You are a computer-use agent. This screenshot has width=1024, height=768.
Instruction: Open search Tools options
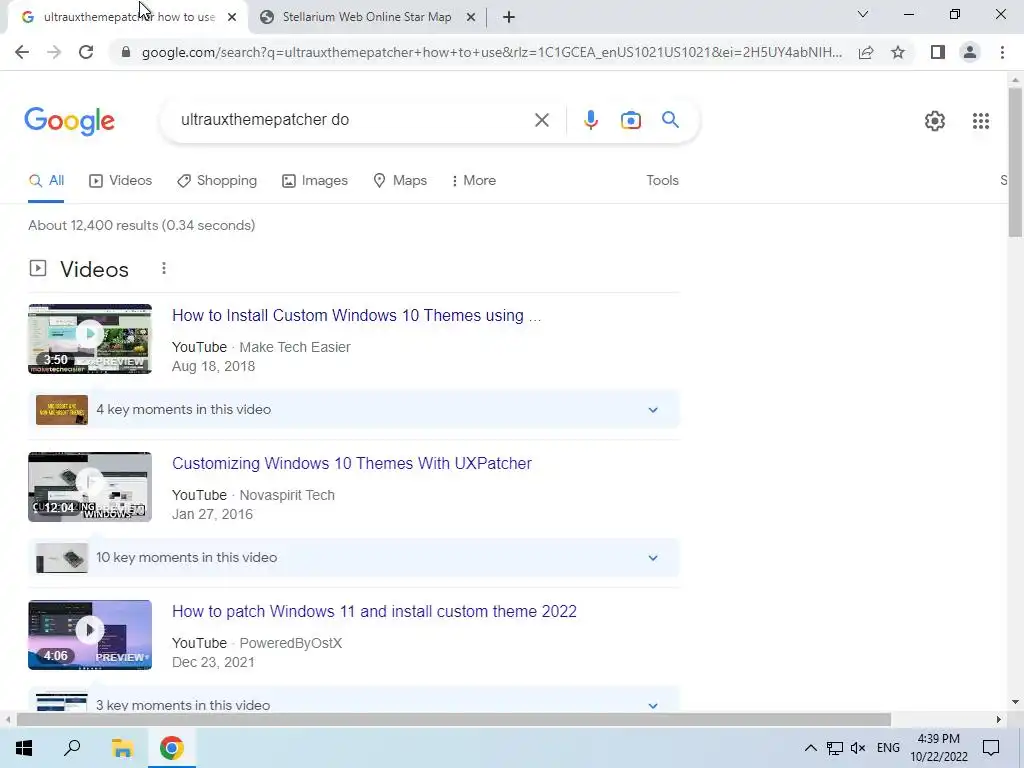pos(662,181)
